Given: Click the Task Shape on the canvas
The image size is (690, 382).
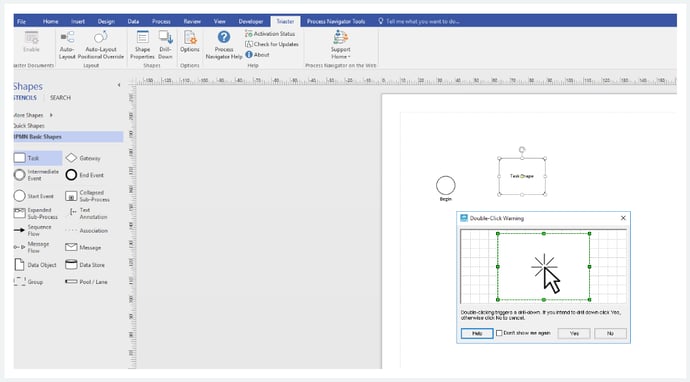Looking at the screenshot, I should pos(522,176).
